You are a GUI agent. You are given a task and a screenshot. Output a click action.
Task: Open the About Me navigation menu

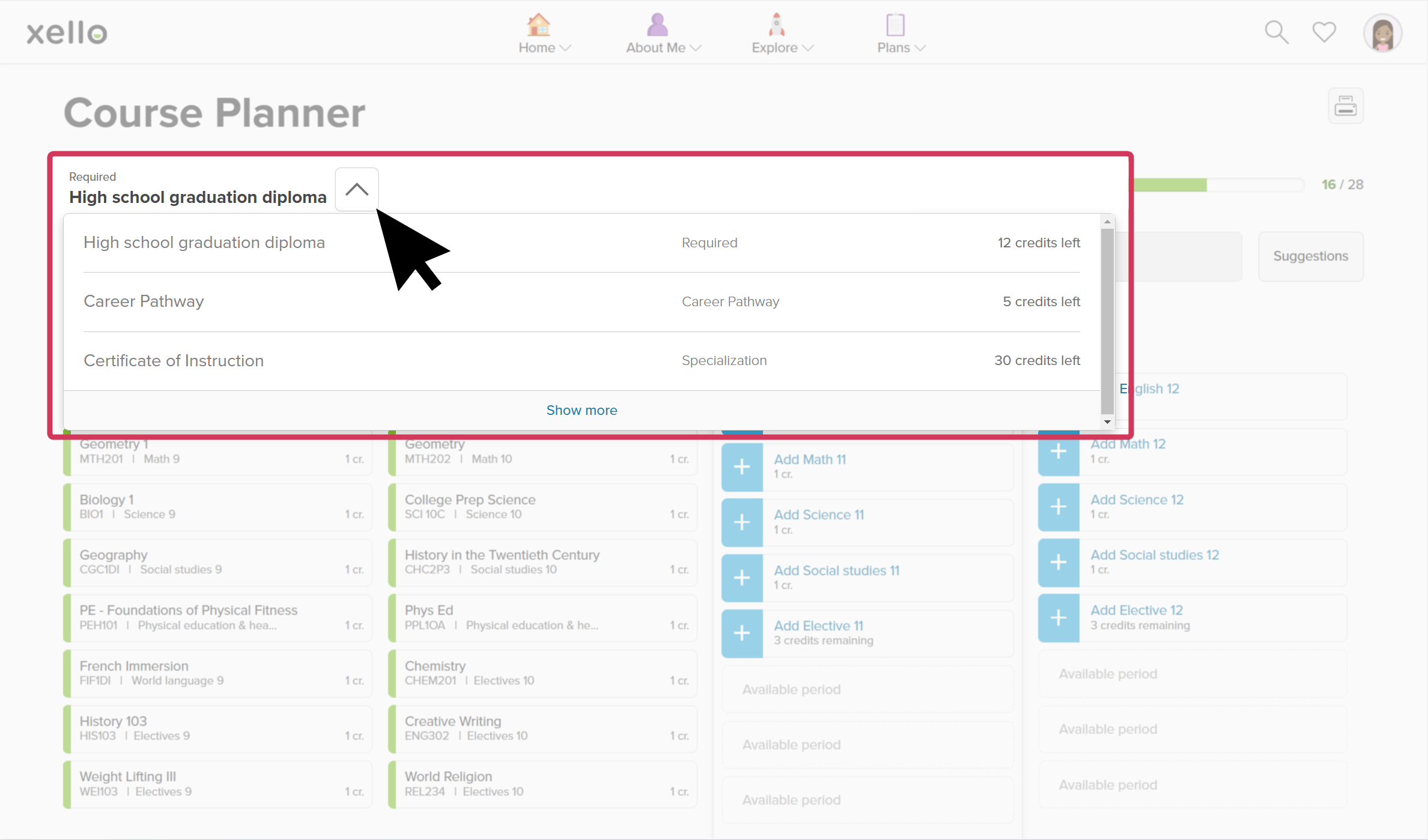click(662, 48)
